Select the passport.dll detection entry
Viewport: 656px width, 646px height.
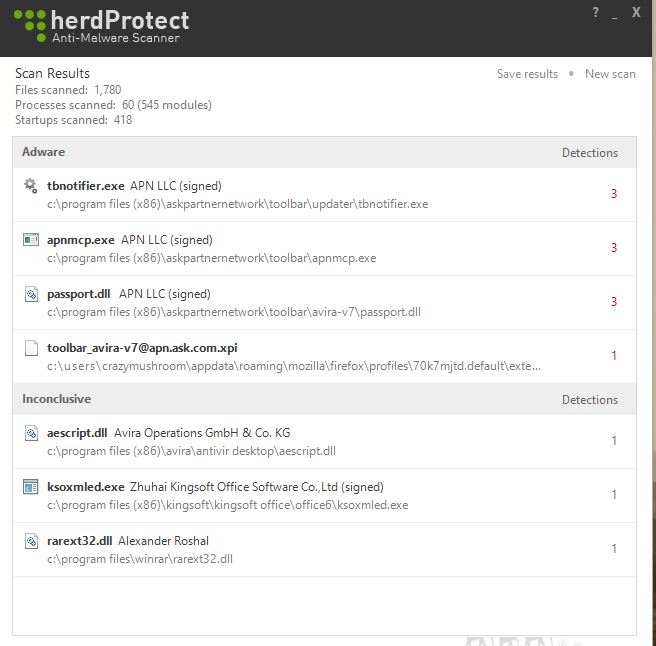pyautogui.click(x=300, y=302)
